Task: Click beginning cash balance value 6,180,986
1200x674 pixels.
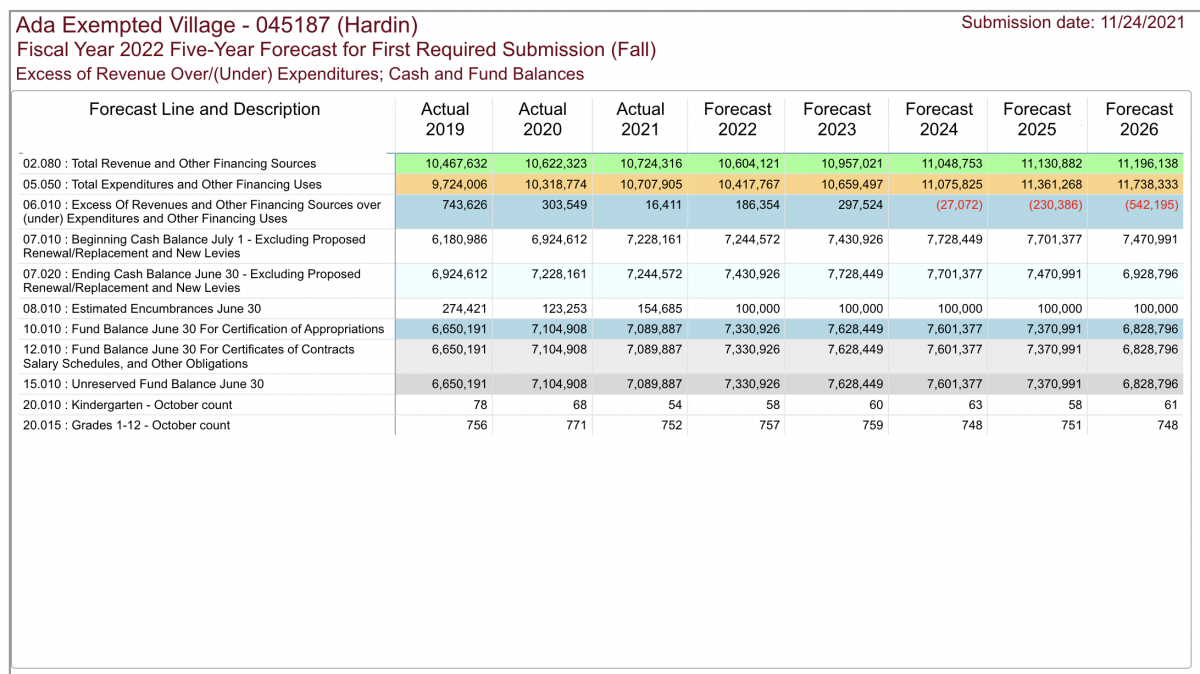Action: 459,239
